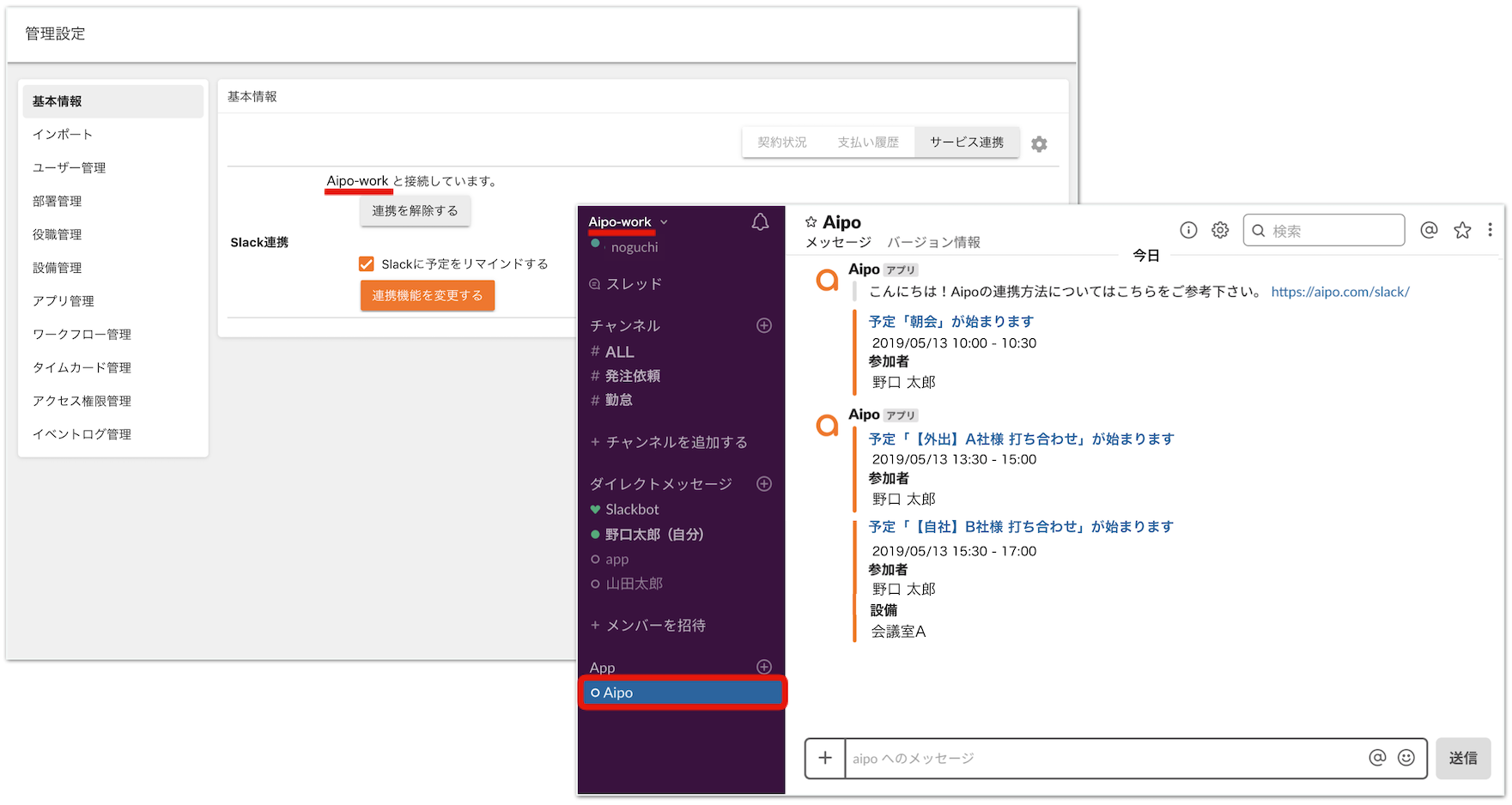This screenshot has height=805, width=1512.
Task: Focus the Slack 検索 search field
Action: click(1324, 230)
